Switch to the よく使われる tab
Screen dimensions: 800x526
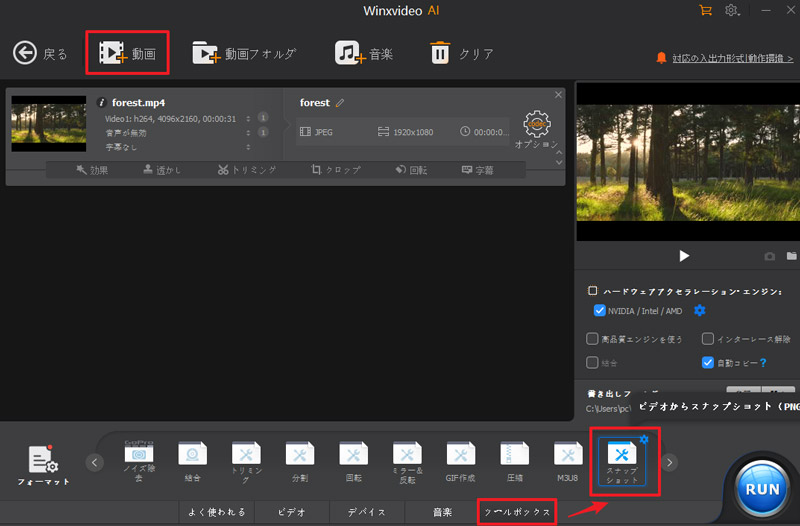216,512
